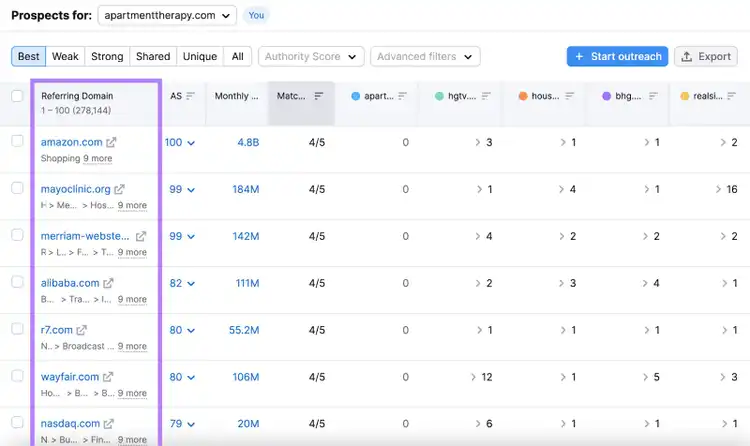
Task: Click the Monthly visits column header
Action: click(236, 96)
